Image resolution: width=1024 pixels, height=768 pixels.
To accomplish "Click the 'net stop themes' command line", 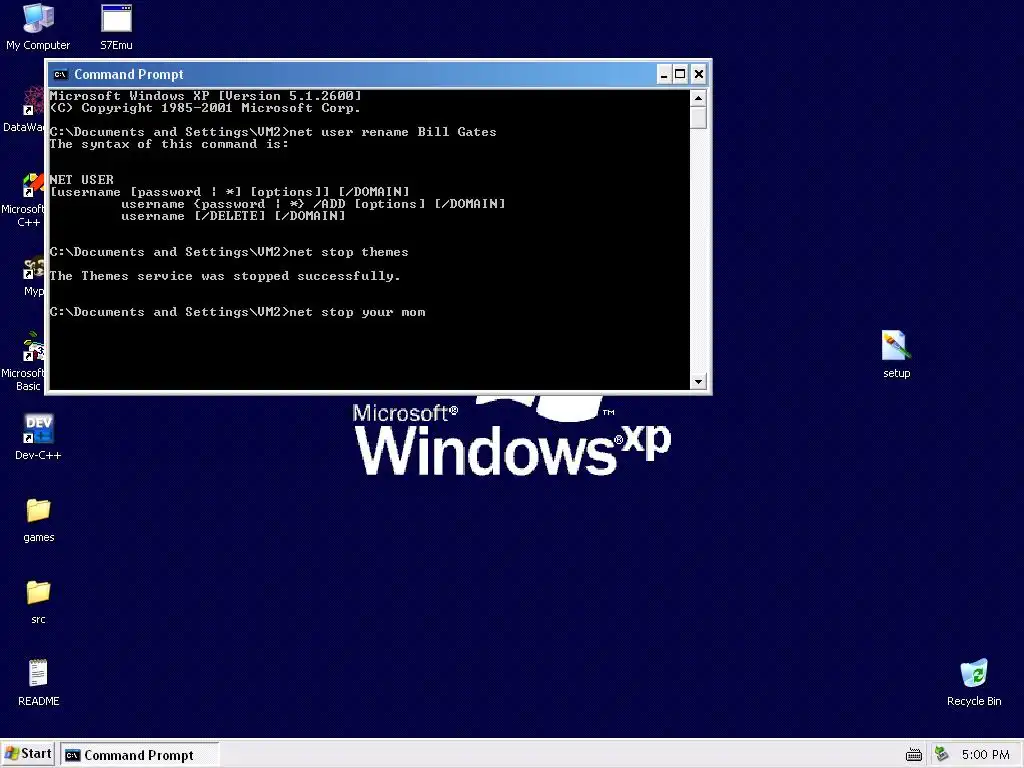I will [229, 252].
